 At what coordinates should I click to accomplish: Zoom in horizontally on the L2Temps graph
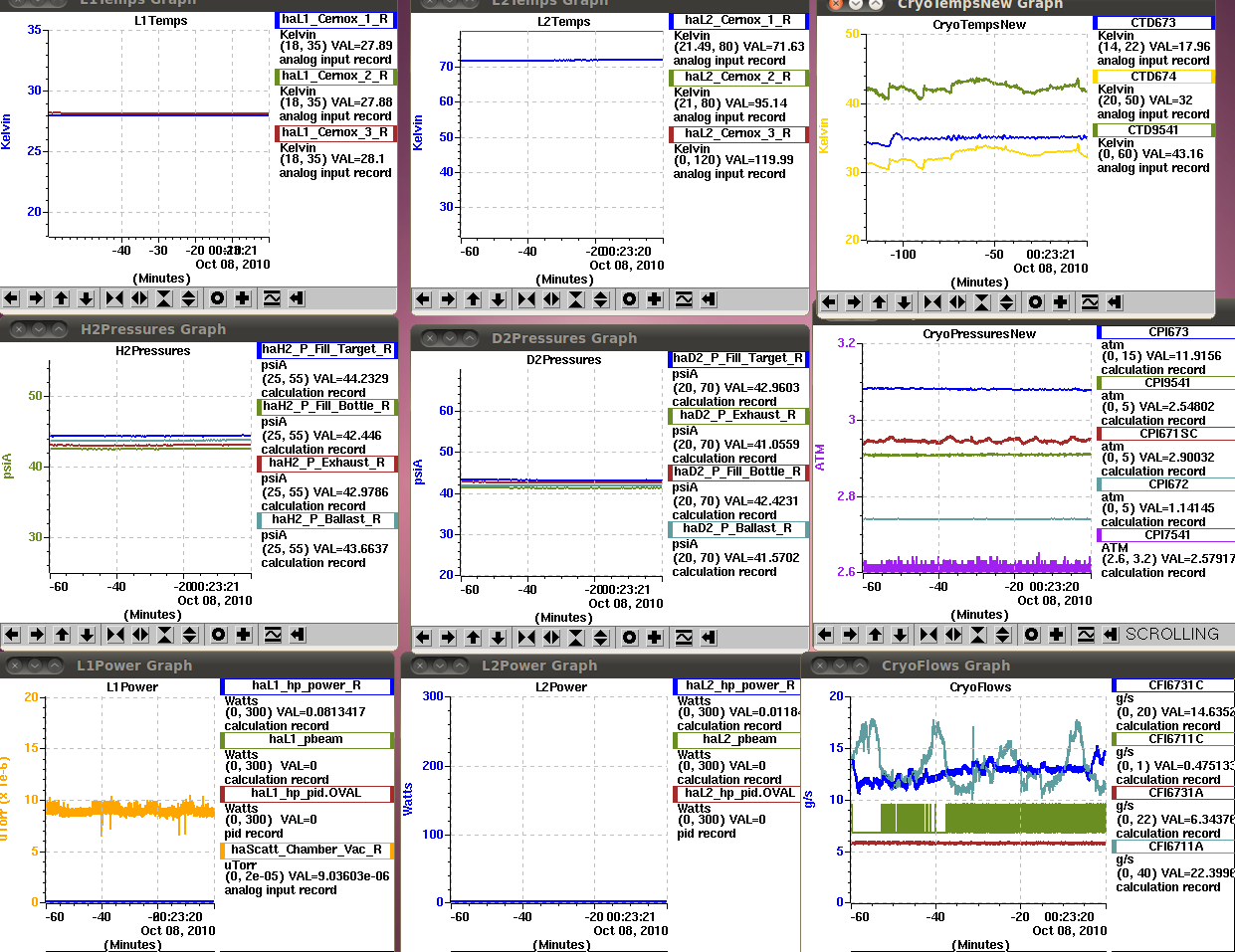[x=526, y=299]
